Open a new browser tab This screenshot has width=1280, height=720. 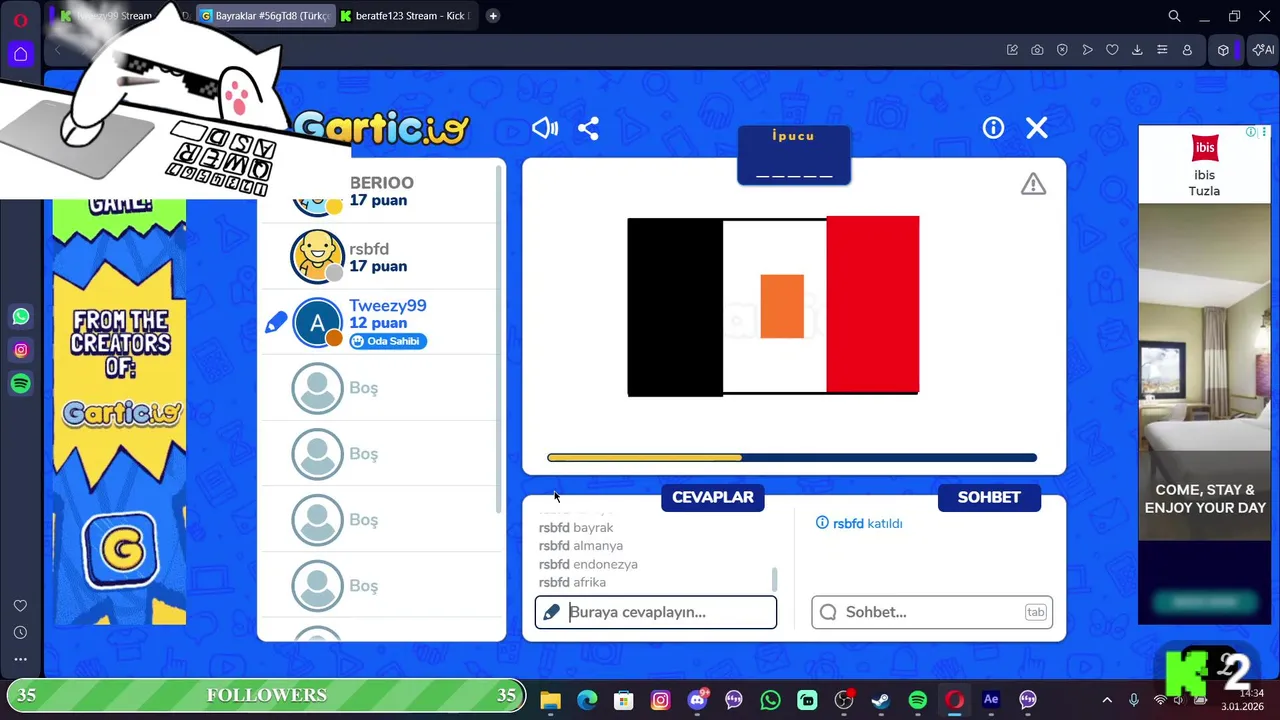click(x=493, y=16)
